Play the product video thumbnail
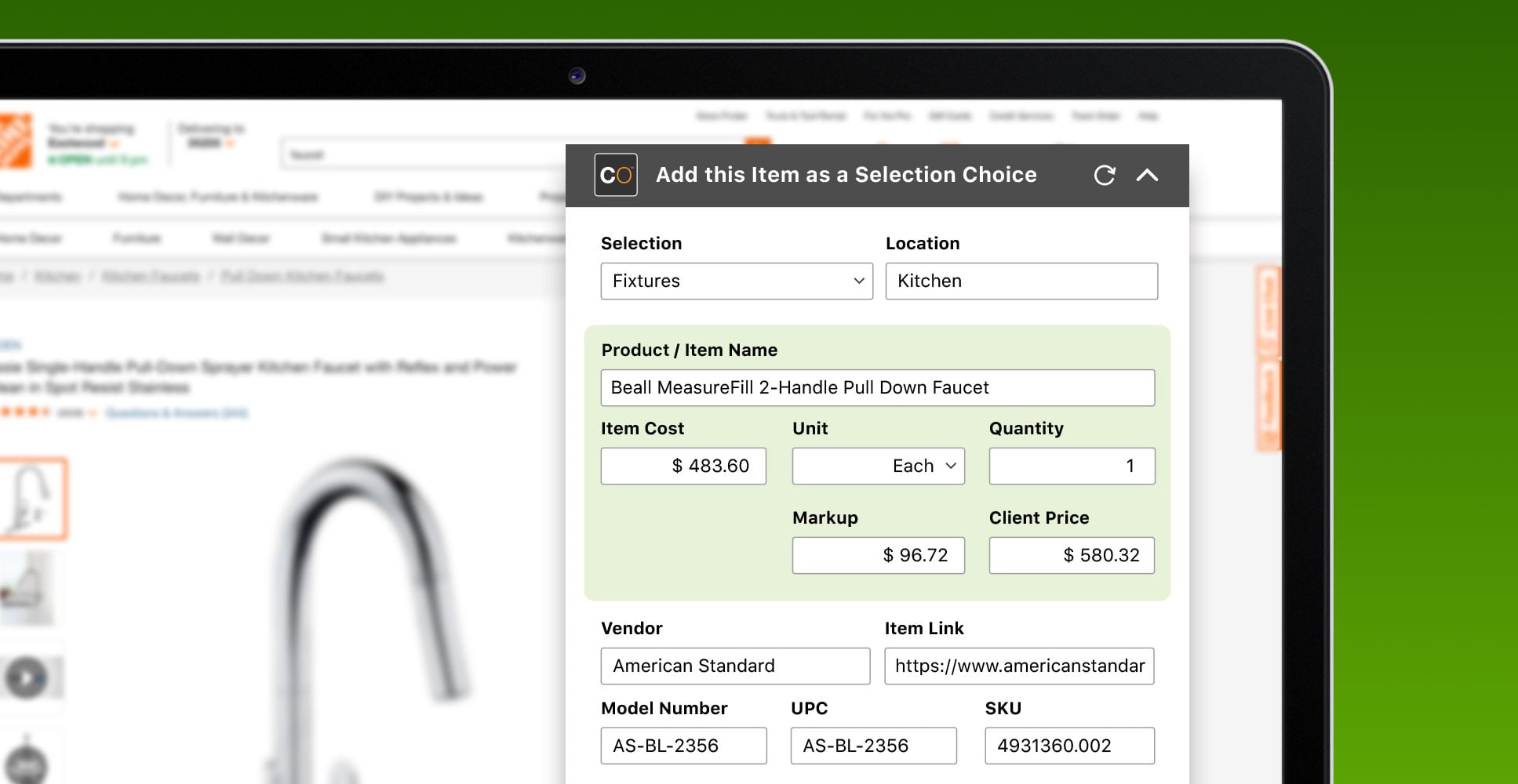The height and width of the screenshot is (784, 1518). (x=27, y=677)
